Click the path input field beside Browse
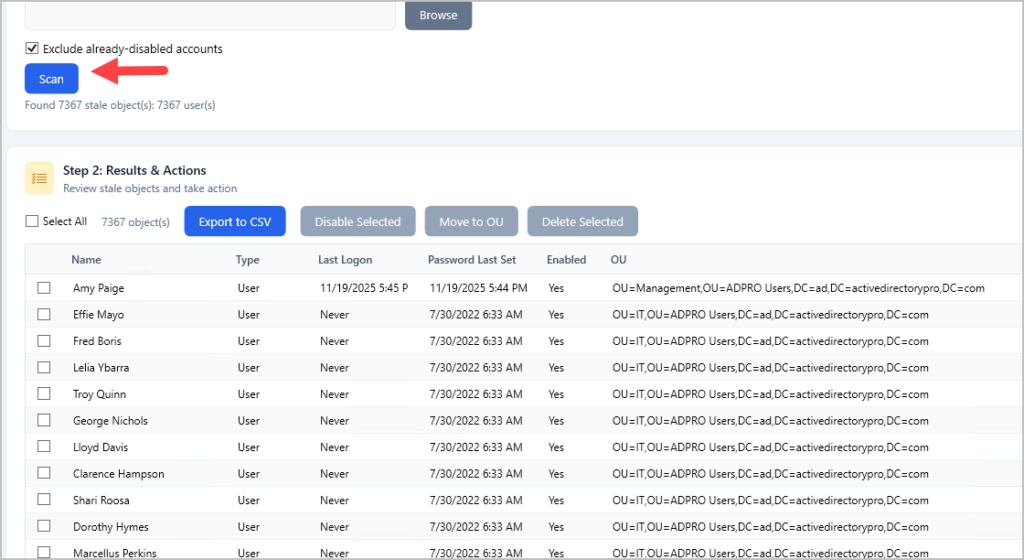Viewport: 1024px width, 560px height. coord(210,15)
